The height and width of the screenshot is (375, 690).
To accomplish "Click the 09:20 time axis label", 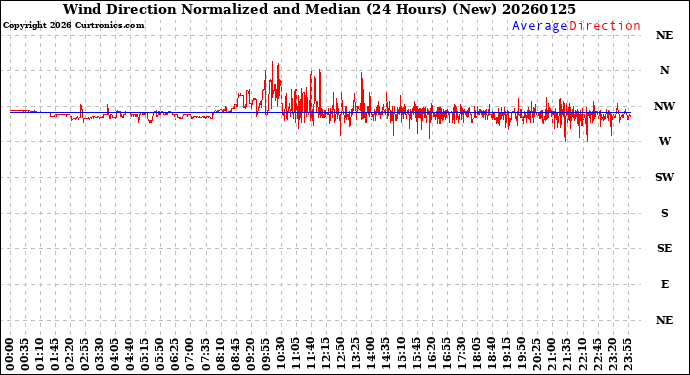I will [251, 355].
